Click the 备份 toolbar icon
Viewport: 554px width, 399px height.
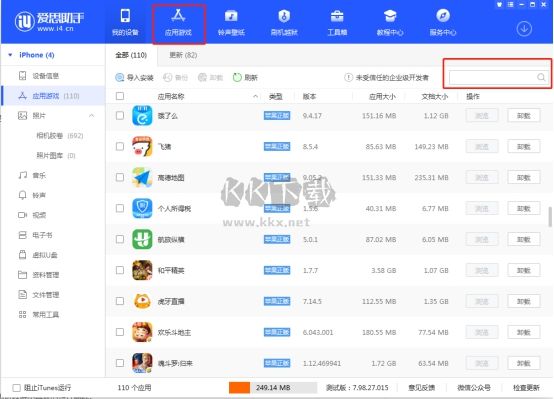167,77
